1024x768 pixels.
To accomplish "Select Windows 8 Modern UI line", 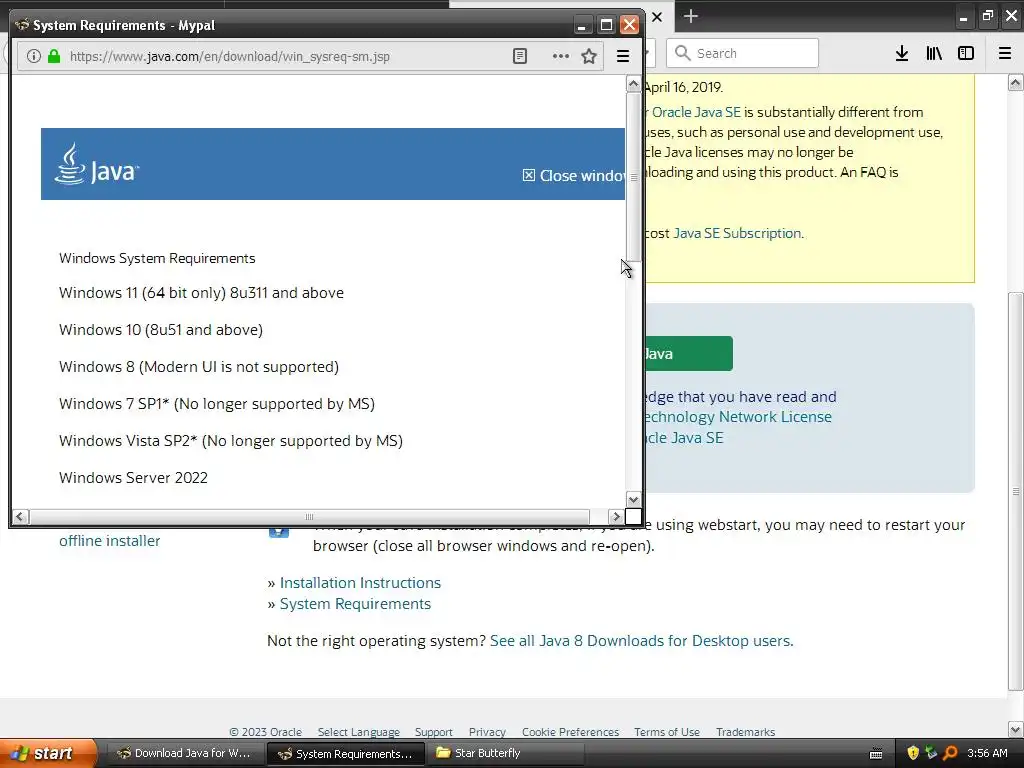I will (199, 367).
